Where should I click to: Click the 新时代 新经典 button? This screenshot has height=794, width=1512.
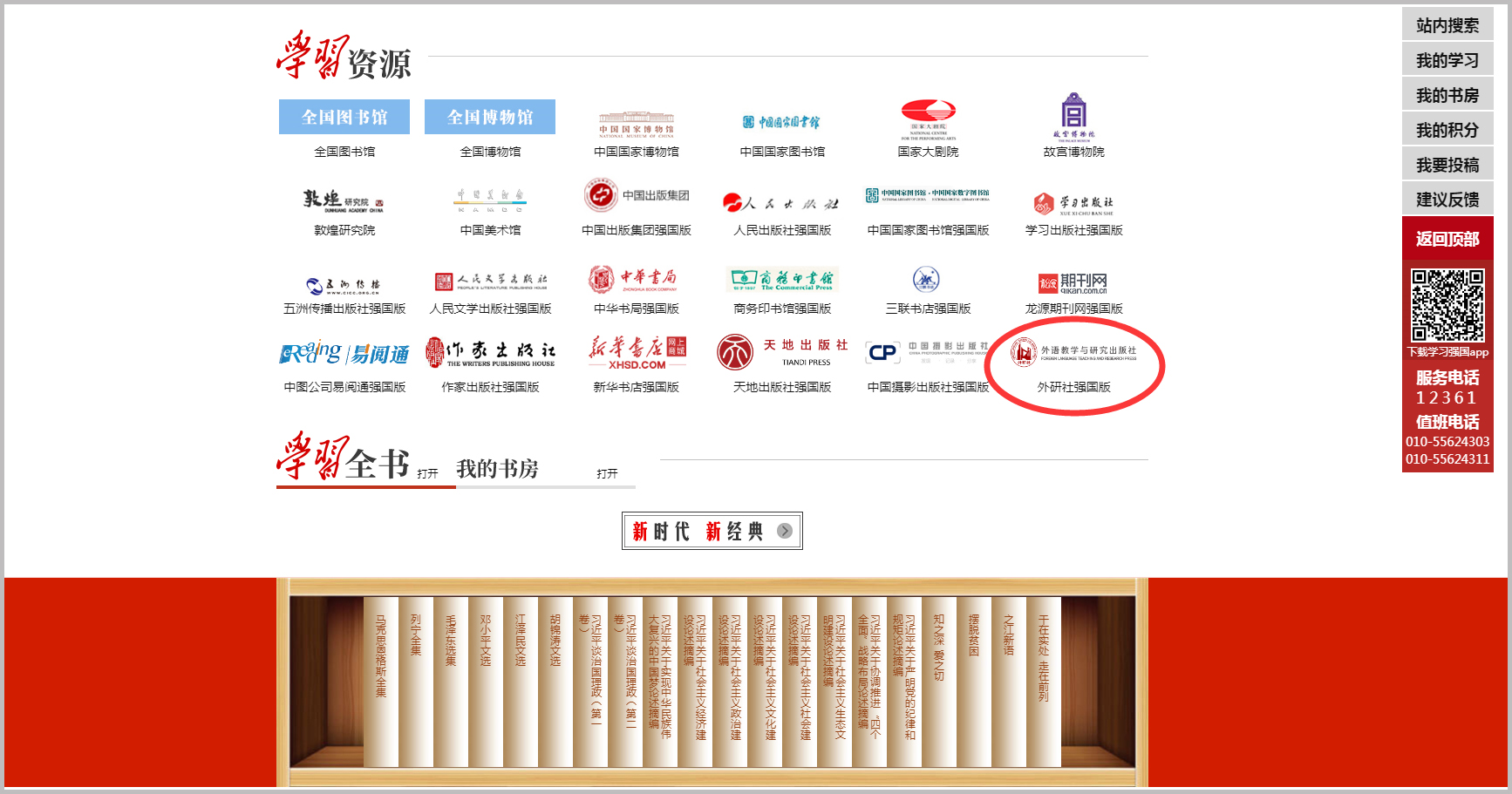click(712, 531)
